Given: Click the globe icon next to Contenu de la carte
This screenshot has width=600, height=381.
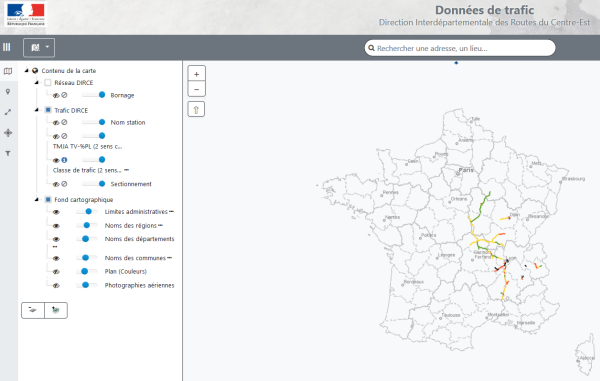Looking at the screenshot, I should 35,70.
